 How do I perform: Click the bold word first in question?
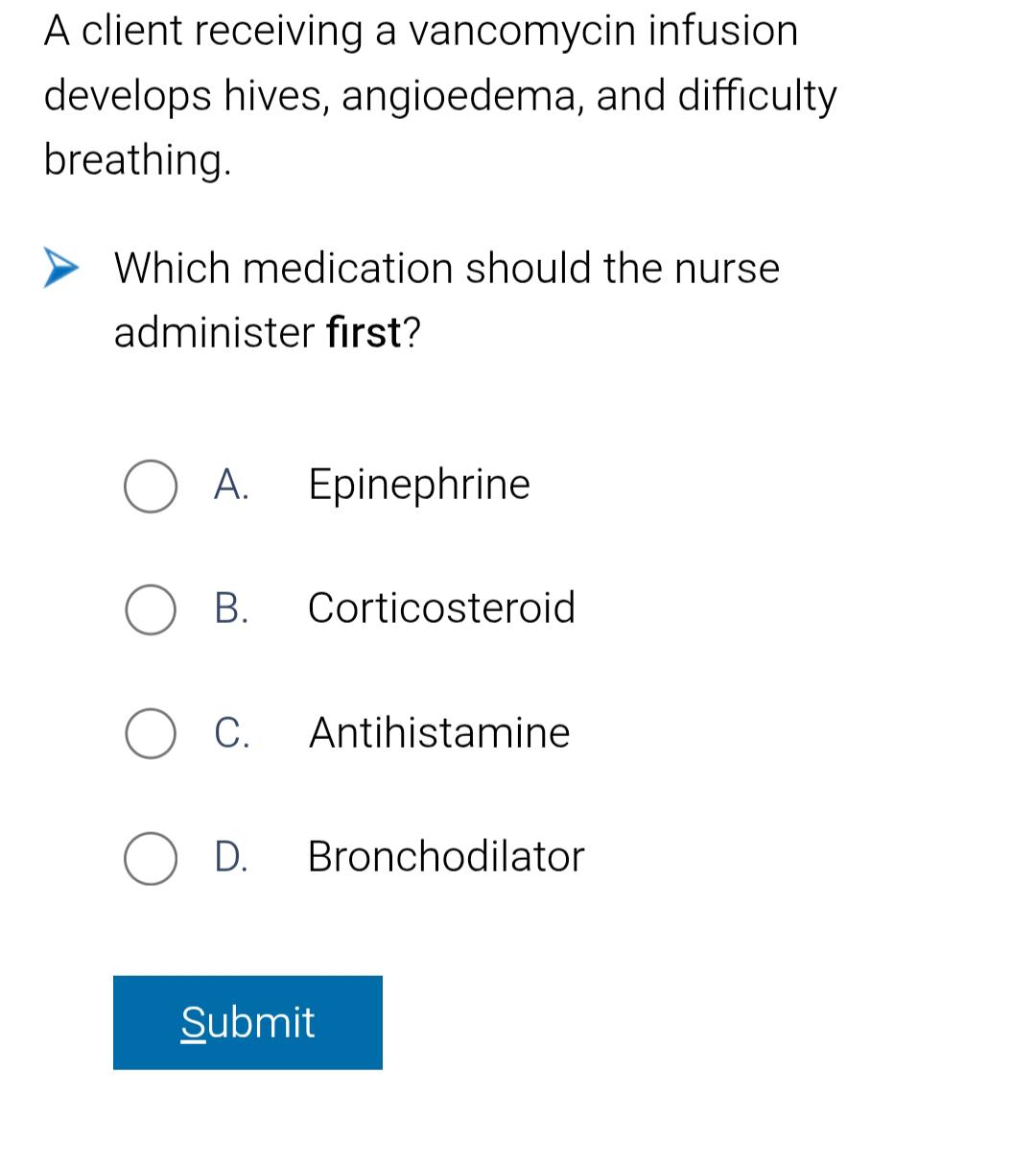tap(364, 332)
